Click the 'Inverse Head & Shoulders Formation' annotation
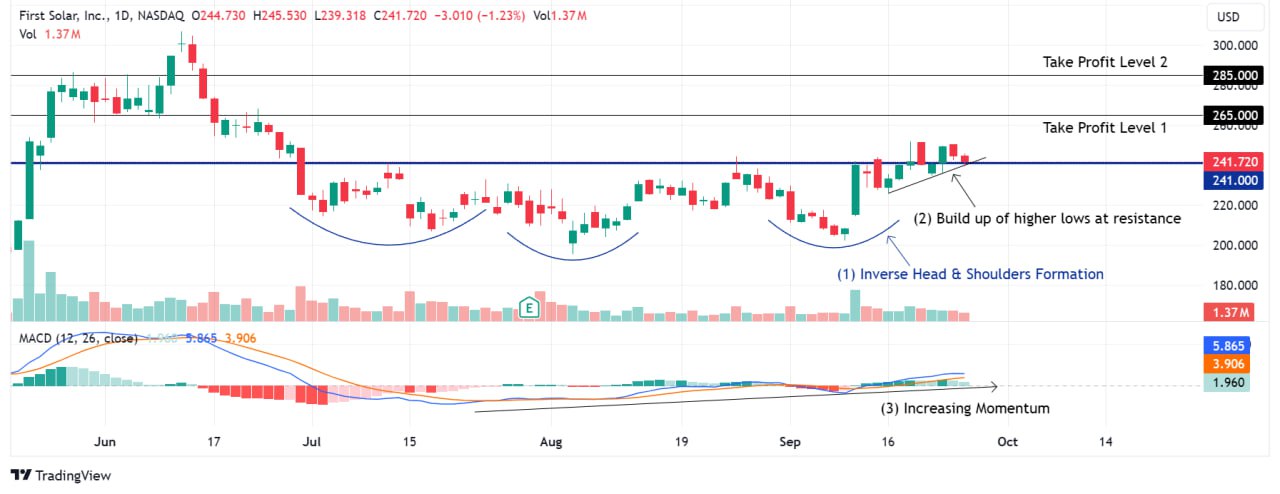The width and height of the screenshot is (1280, 494). tap(970, 274)
